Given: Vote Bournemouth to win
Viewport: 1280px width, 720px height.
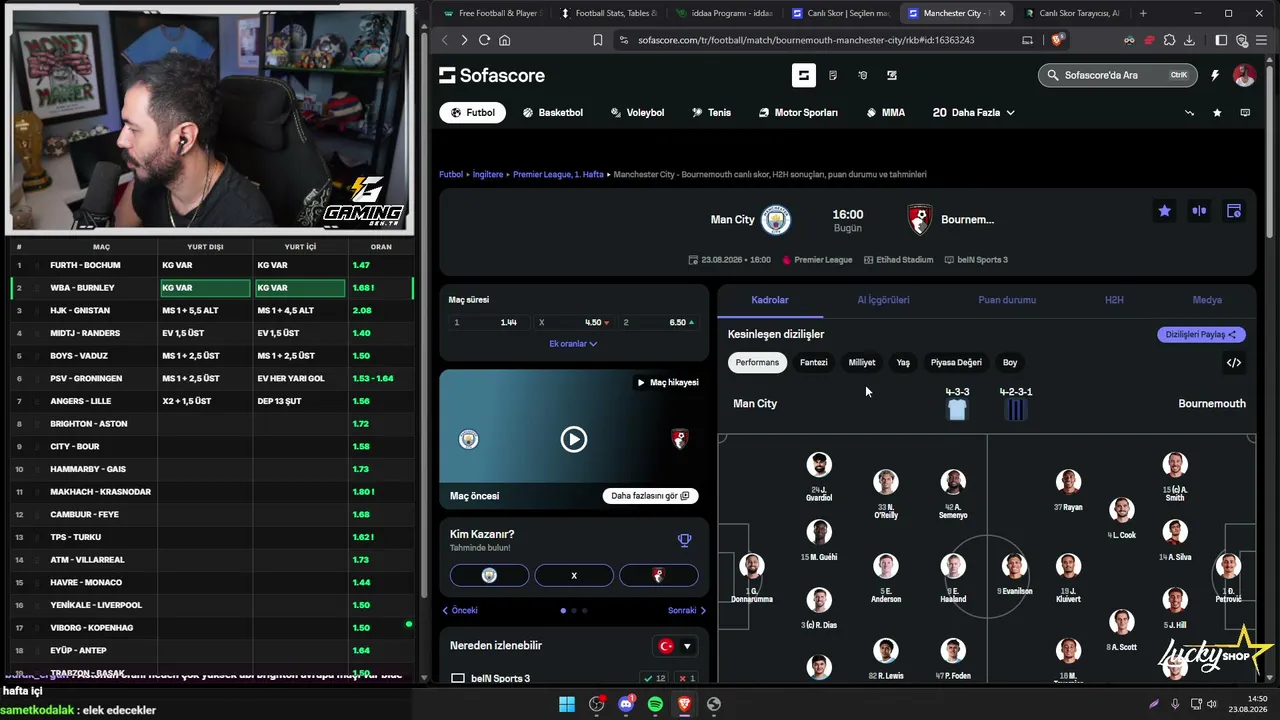Looking at the screenshot, I should click(x=658, y=576).
